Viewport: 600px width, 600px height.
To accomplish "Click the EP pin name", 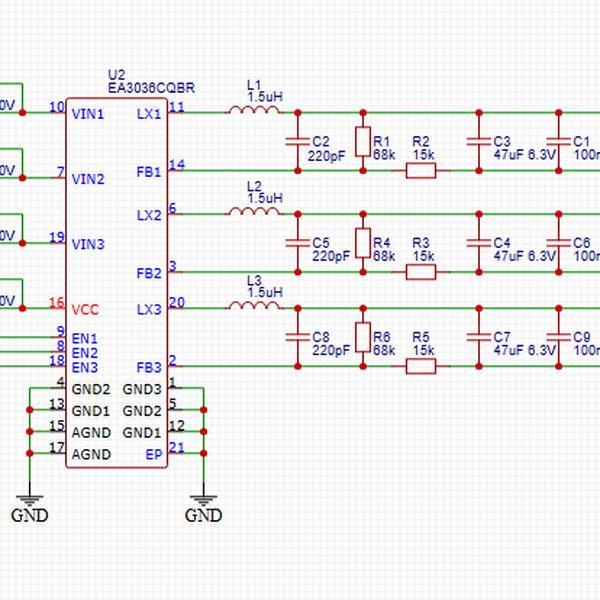I will [x=153, y=454].
